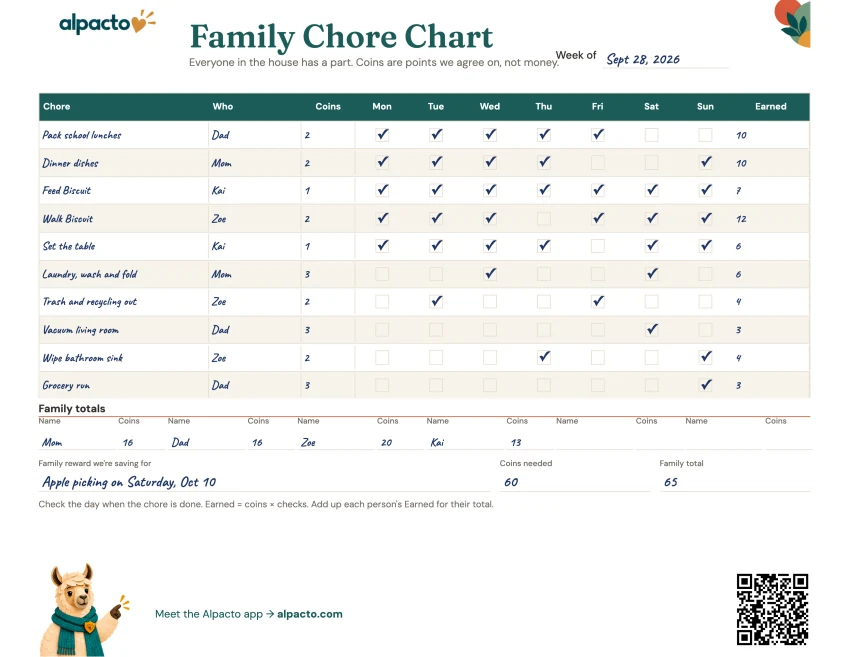
Task: Click the Coins needed field showing 60
Action: click(x=574, y=482)
